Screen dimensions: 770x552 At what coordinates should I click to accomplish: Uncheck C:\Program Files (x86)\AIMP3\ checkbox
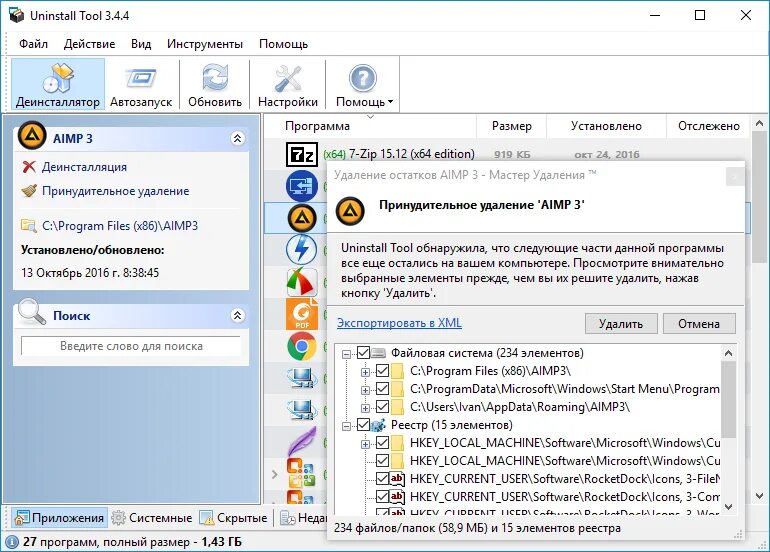(383, 371)
